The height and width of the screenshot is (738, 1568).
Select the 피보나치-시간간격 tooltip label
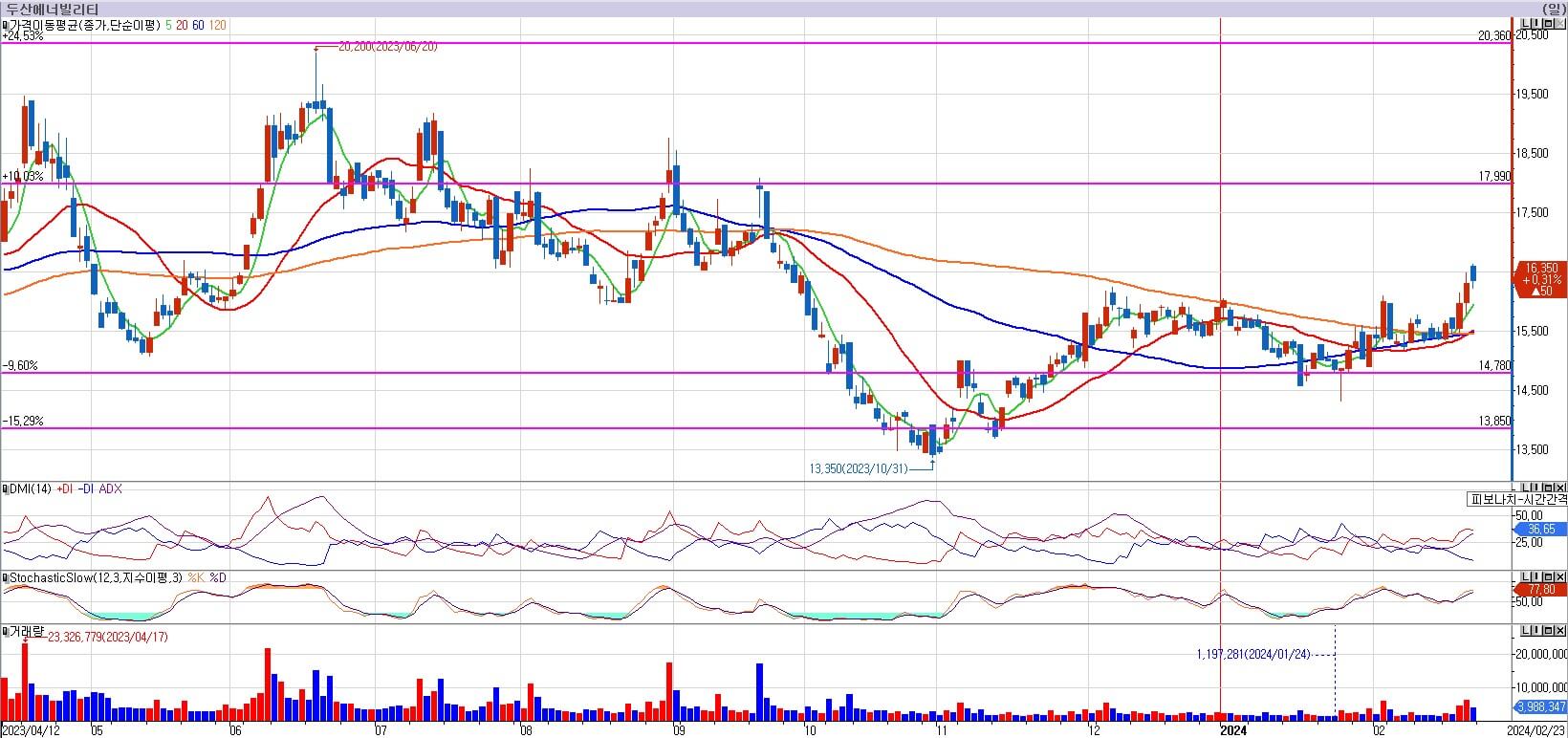pyautogui.click(x=1518, y=499)
